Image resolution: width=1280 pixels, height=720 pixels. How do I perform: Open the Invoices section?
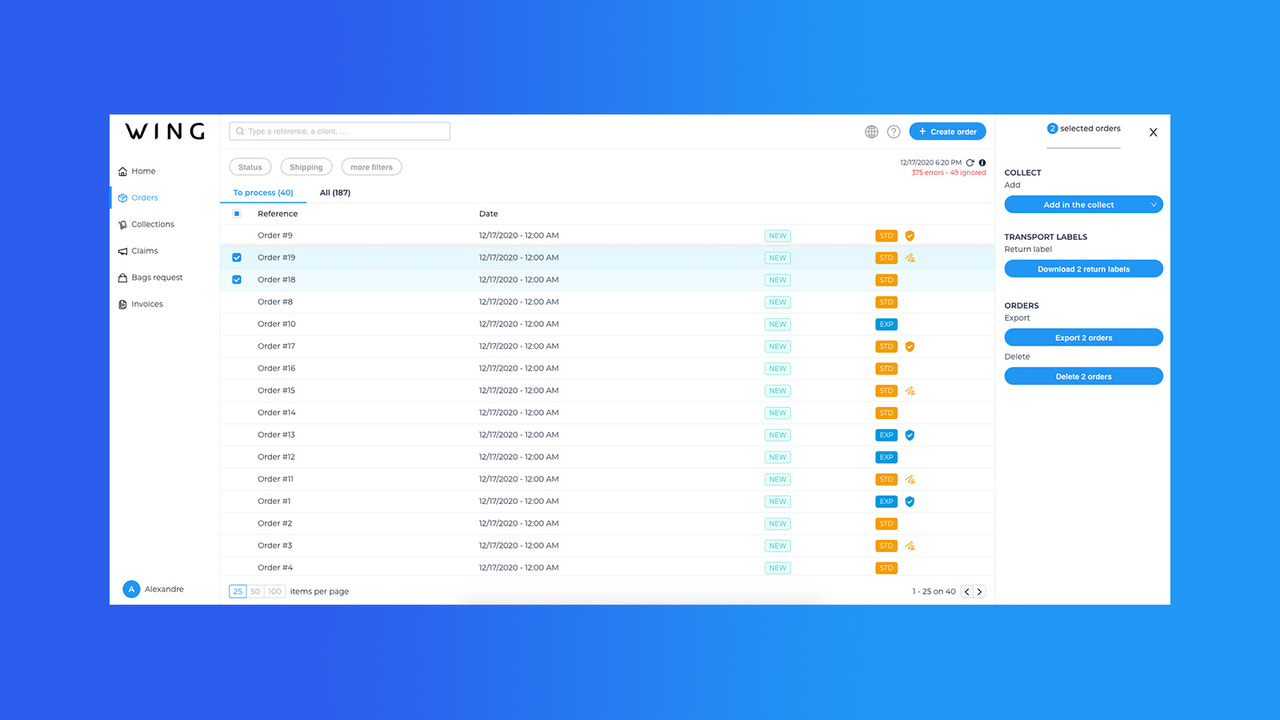pos(146,304)
